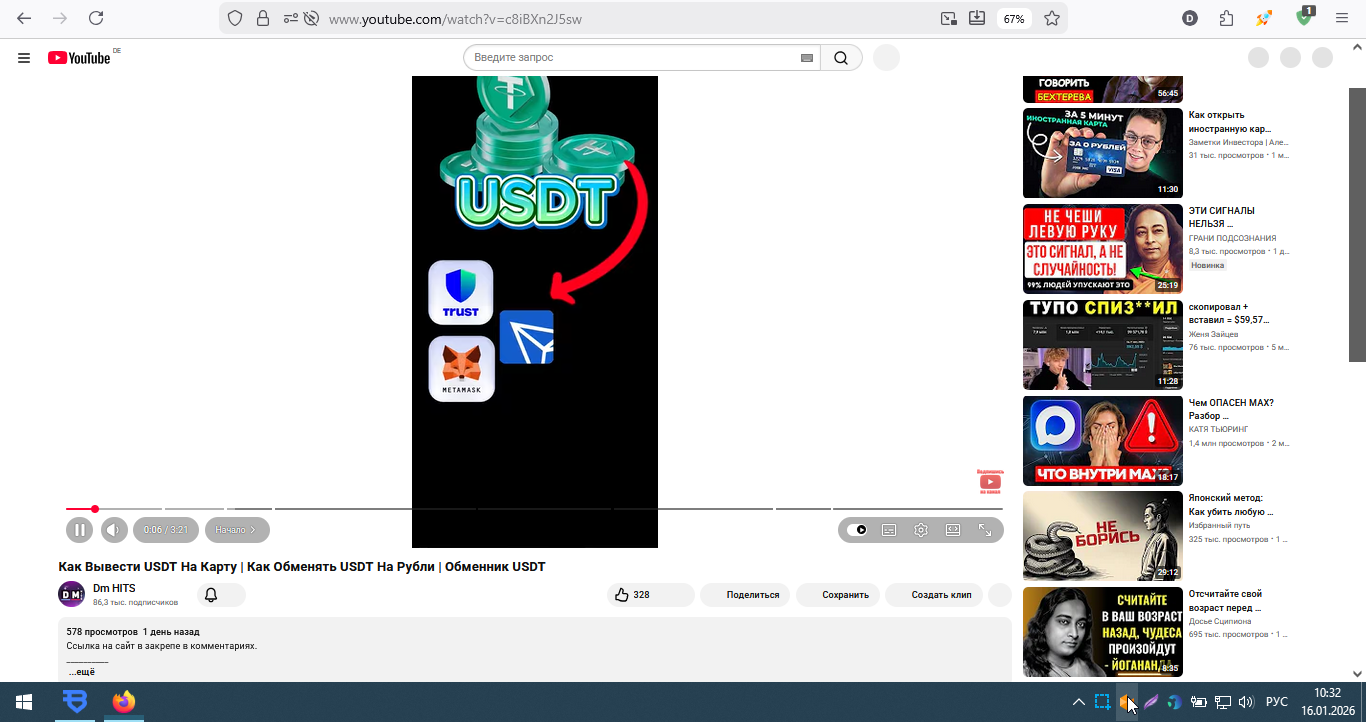Viewport: 1366px width, 722px height.
Task: Open the network tray icon
Action: click(x=1222, y=702)
